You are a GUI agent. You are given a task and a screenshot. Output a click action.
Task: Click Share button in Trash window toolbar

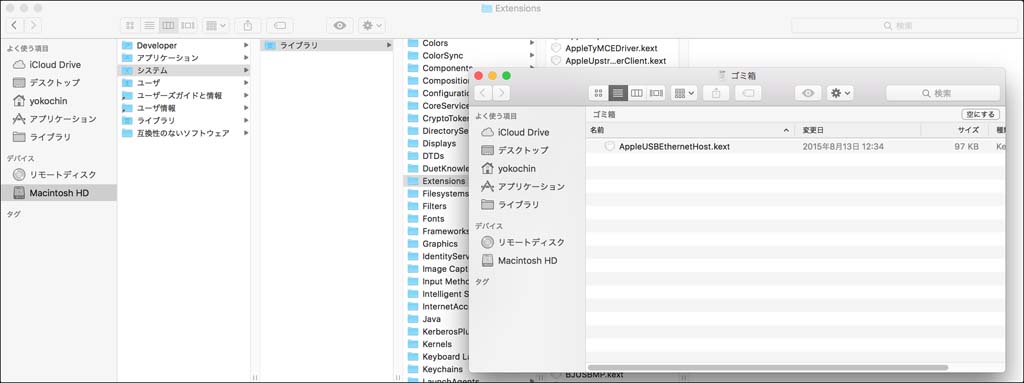pyautogui.click(x=716, y=93)
